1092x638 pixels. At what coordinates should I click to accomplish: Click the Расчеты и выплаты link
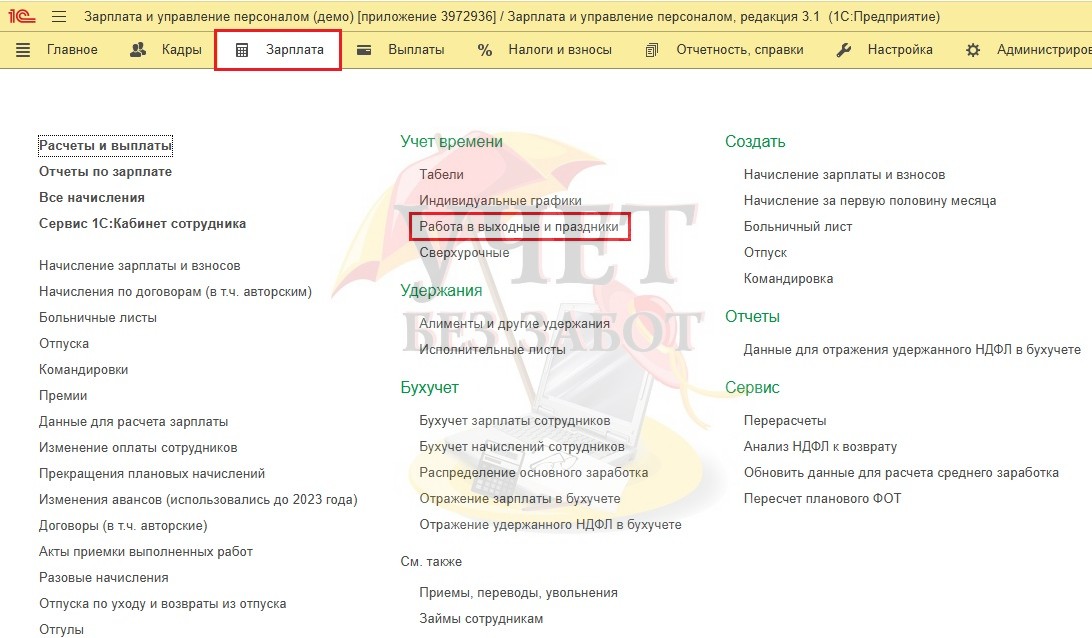[x=105, y=146]
